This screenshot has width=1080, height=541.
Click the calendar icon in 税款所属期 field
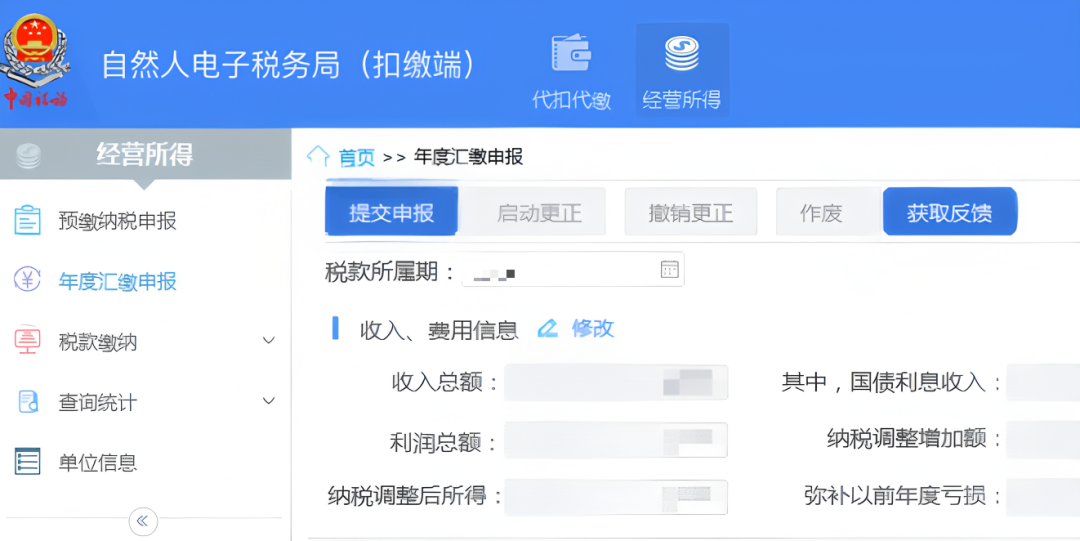coord(669,270)
